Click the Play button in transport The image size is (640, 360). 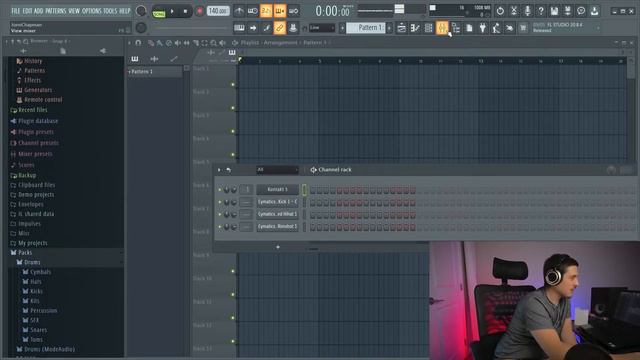coord(172,11)
